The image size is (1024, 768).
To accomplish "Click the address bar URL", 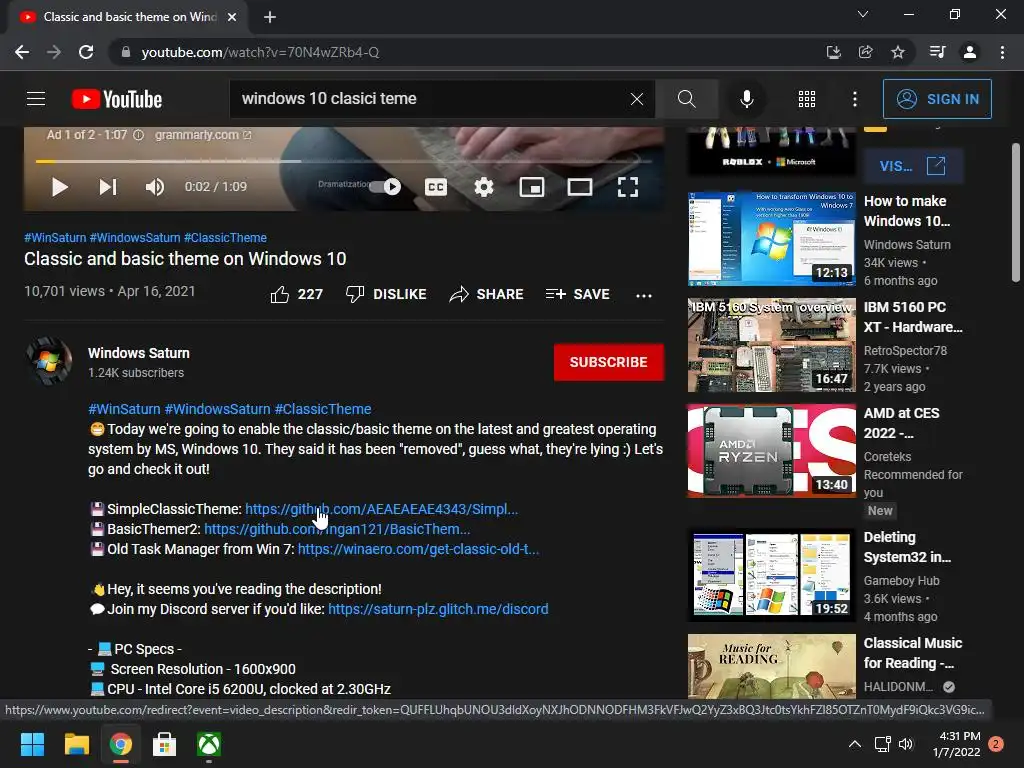I will tap(260, 52).
